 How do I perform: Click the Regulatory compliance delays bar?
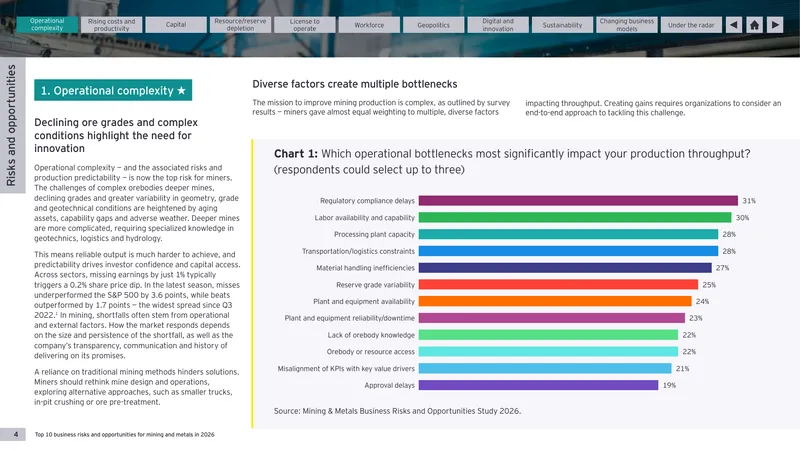coord(578,201)
